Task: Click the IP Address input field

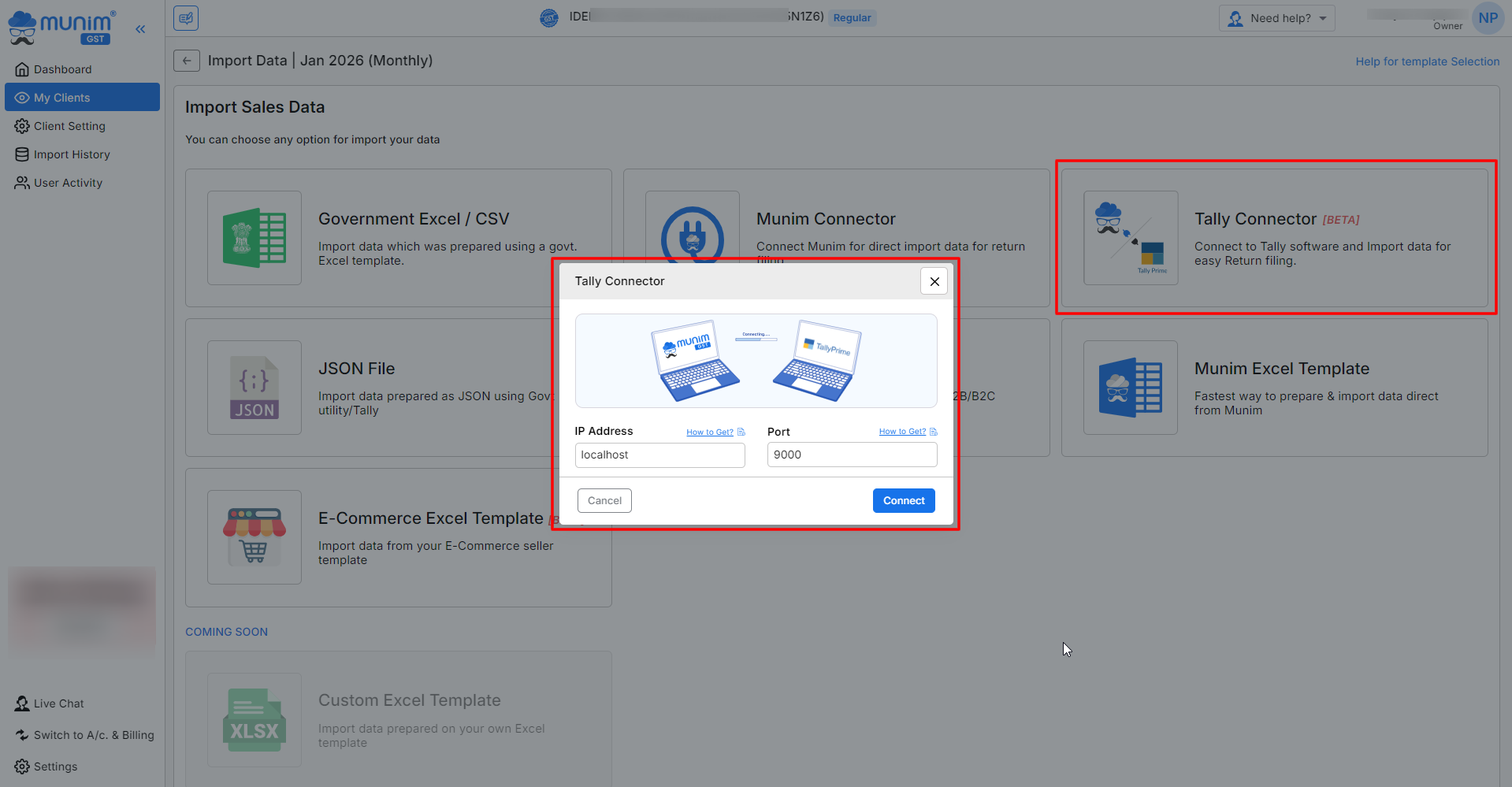Action: point(659,455)
